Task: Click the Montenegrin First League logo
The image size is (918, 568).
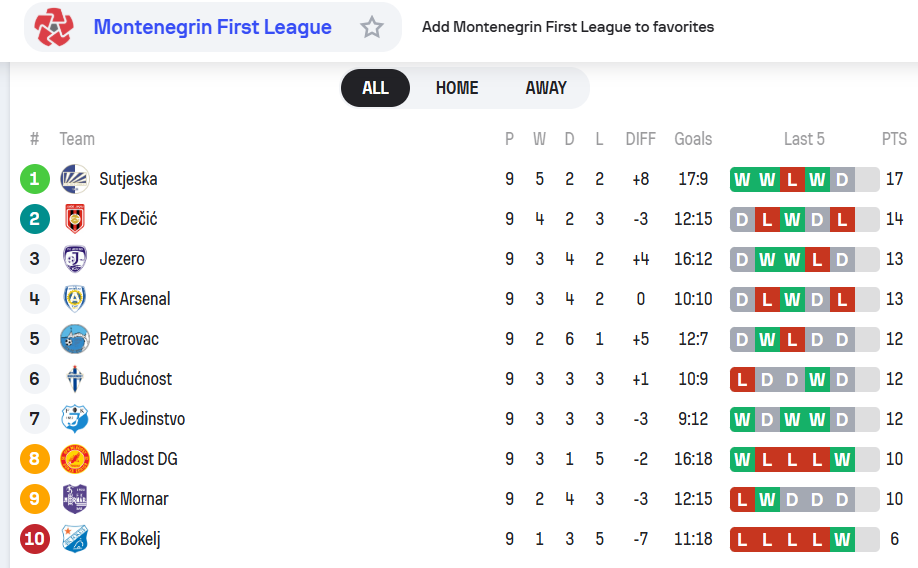Action: tap(54, 27)
